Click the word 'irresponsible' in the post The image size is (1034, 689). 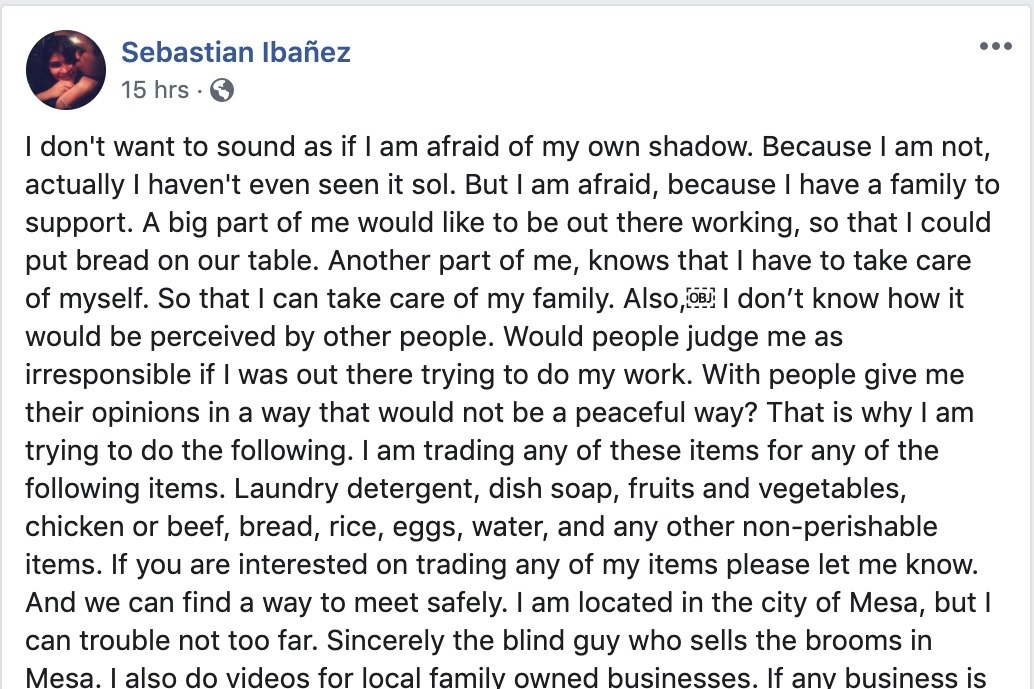(108, 374)
